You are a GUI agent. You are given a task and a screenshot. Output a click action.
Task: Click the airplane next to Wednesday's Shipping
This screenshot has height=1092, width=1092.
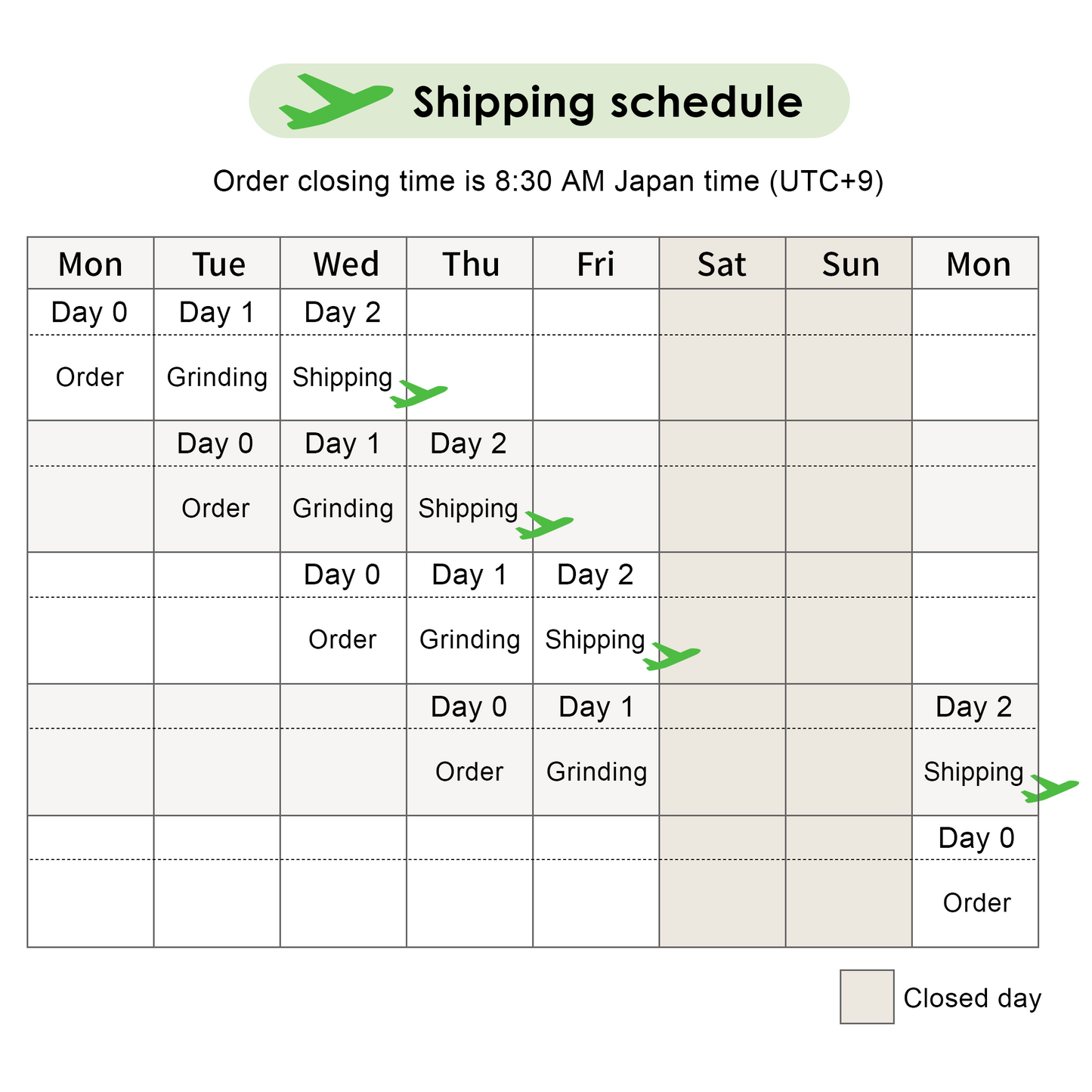[419, 394]
